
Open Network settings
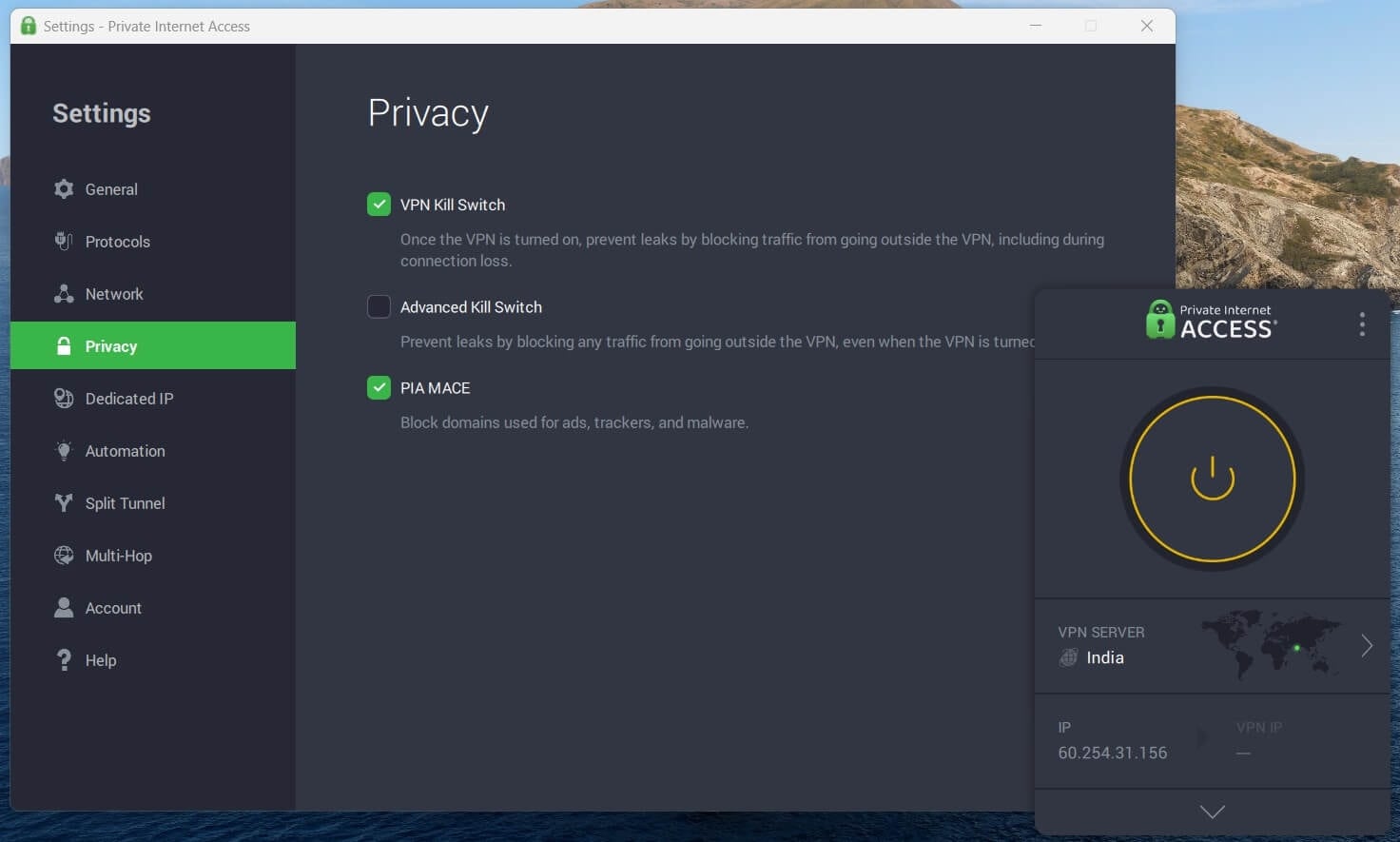(114, 293)
